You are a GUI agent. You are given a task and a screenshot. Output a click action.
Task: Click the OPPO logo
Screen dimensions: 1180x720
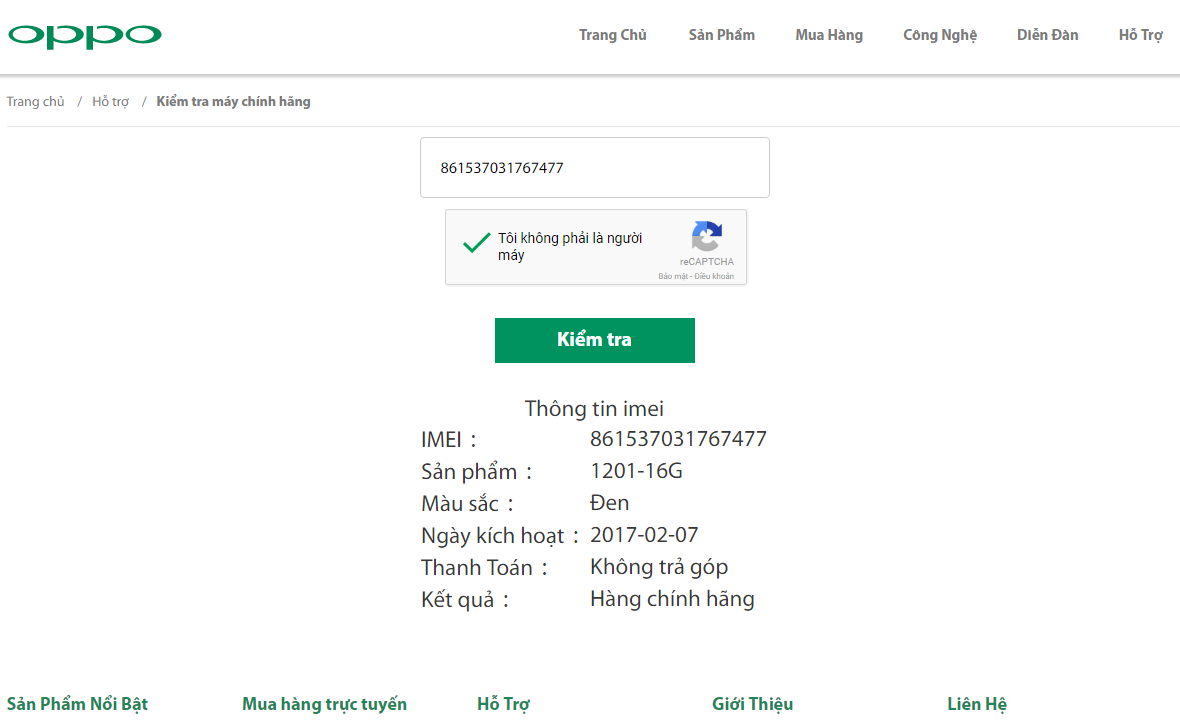[x=85, y=35]
